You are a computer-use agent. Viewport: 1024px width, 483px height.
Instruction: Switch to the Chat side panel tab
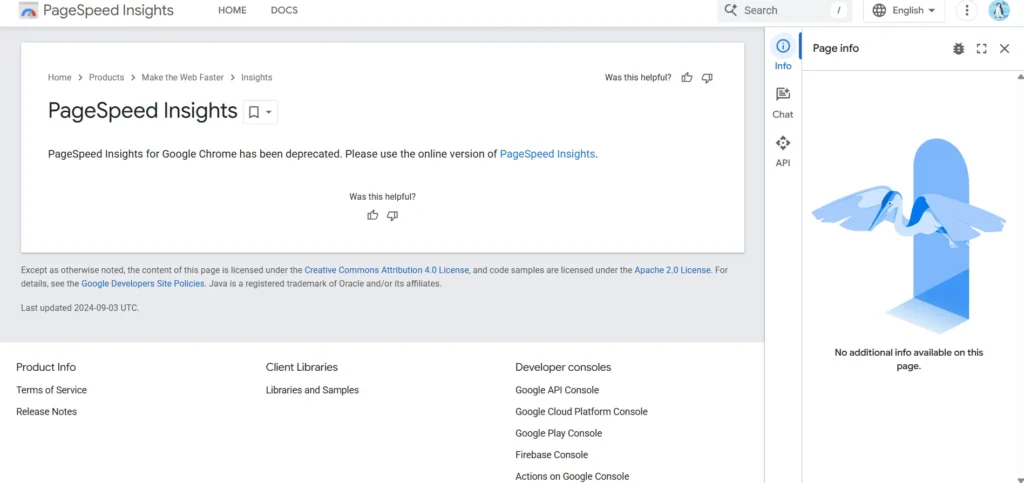point(783,103)
